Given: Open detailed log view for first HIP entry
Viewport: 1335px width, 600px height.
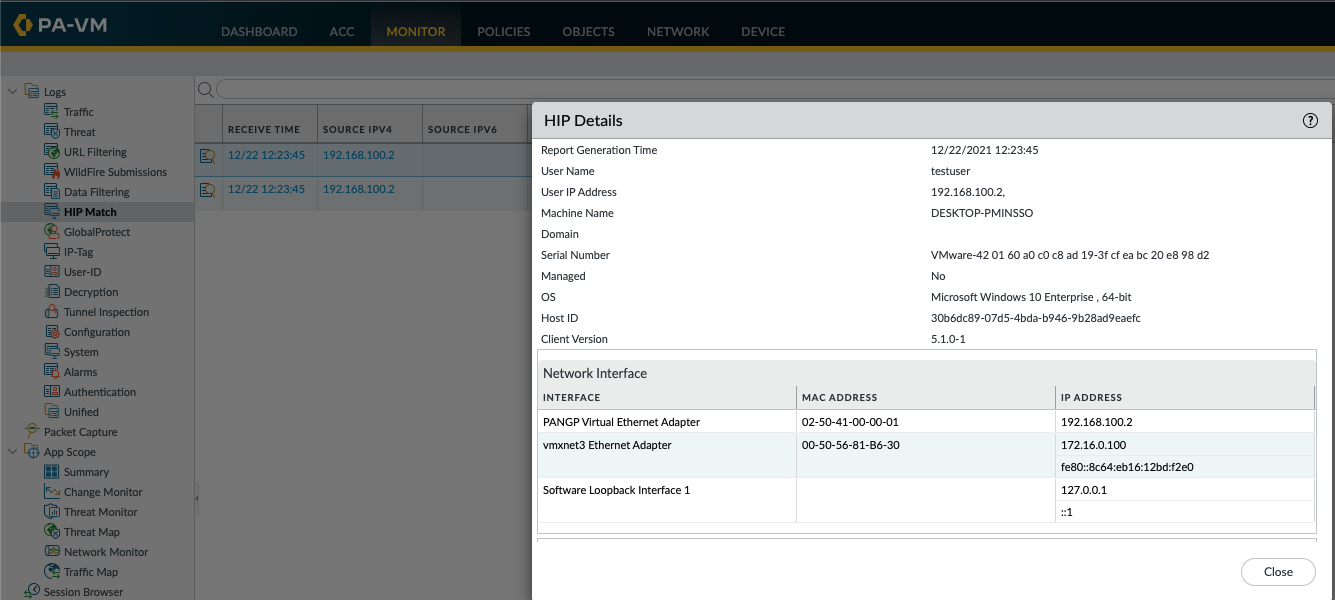Looking at the screenshot, I should coord(207,155).
